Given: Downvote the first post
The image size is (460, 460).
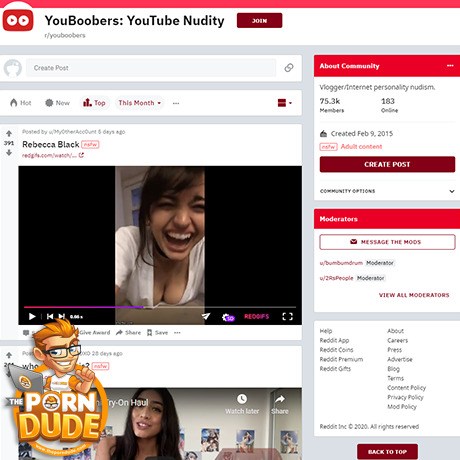Looking at the screenshot, I should point(9,153).
